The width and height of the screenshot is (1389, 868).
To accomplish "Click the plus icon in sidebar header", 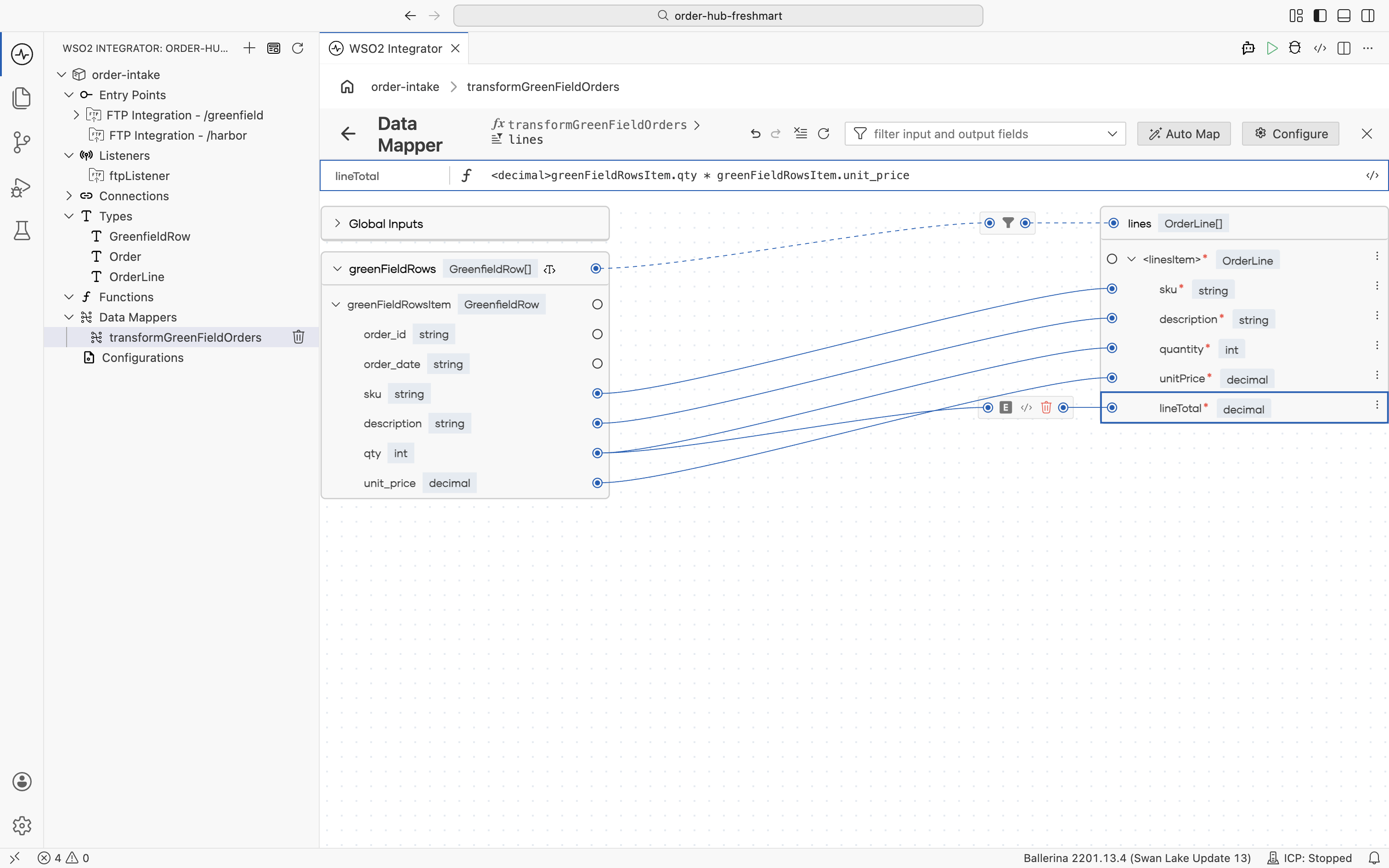I will click(x=249, y=48).
